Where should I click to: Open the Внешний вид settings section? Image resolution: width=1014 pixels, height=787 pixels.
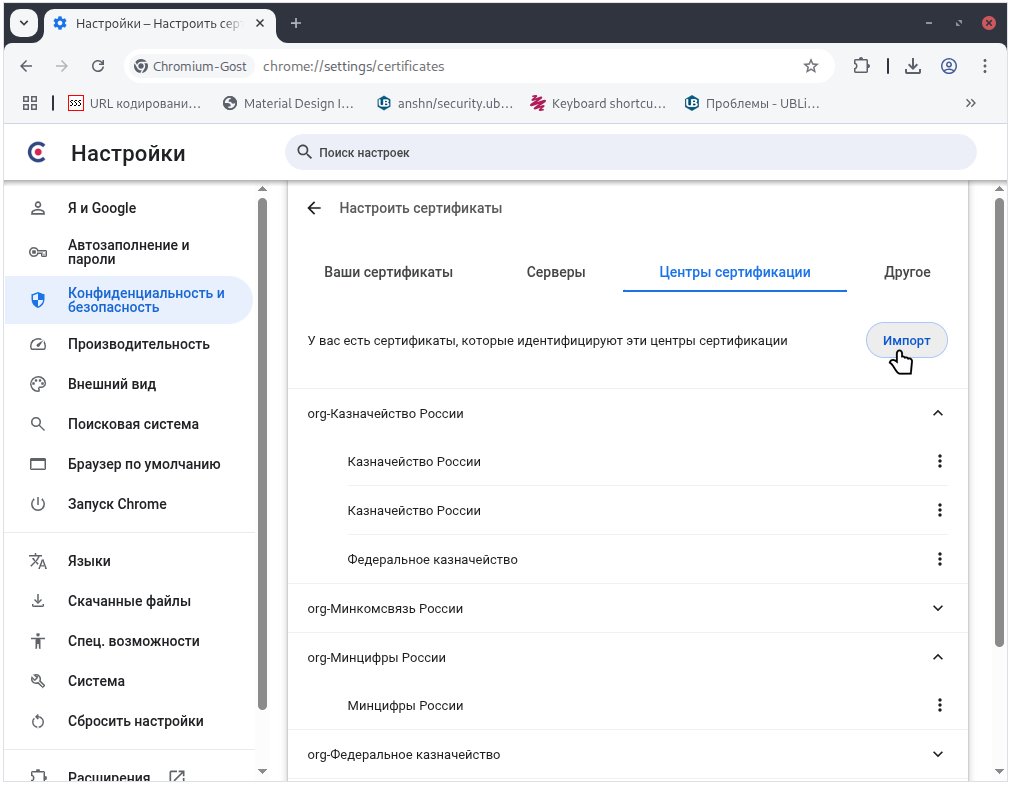(112, 384)
